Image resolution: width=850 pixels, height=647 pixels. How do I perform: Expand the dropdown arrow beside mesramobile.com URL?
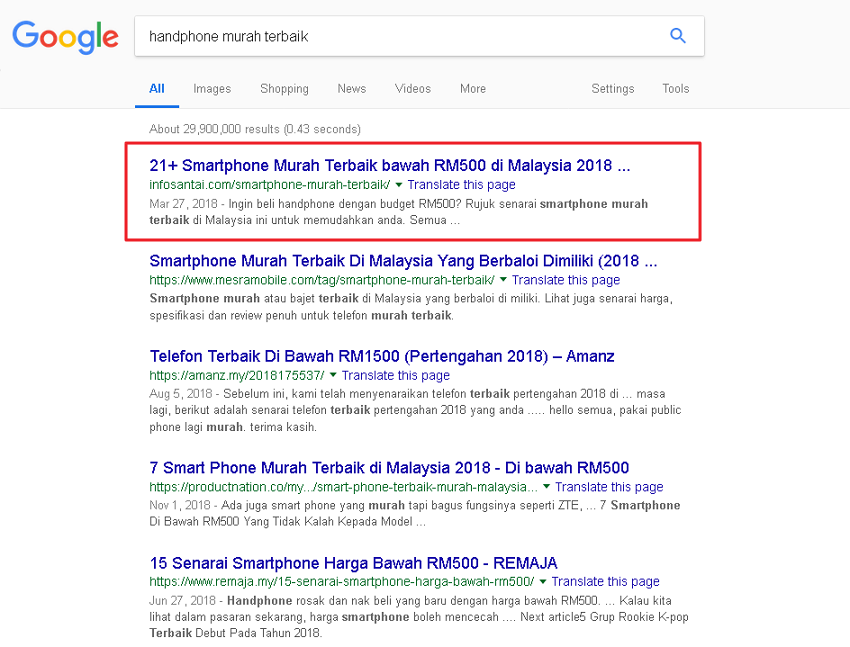coord(503,280)
